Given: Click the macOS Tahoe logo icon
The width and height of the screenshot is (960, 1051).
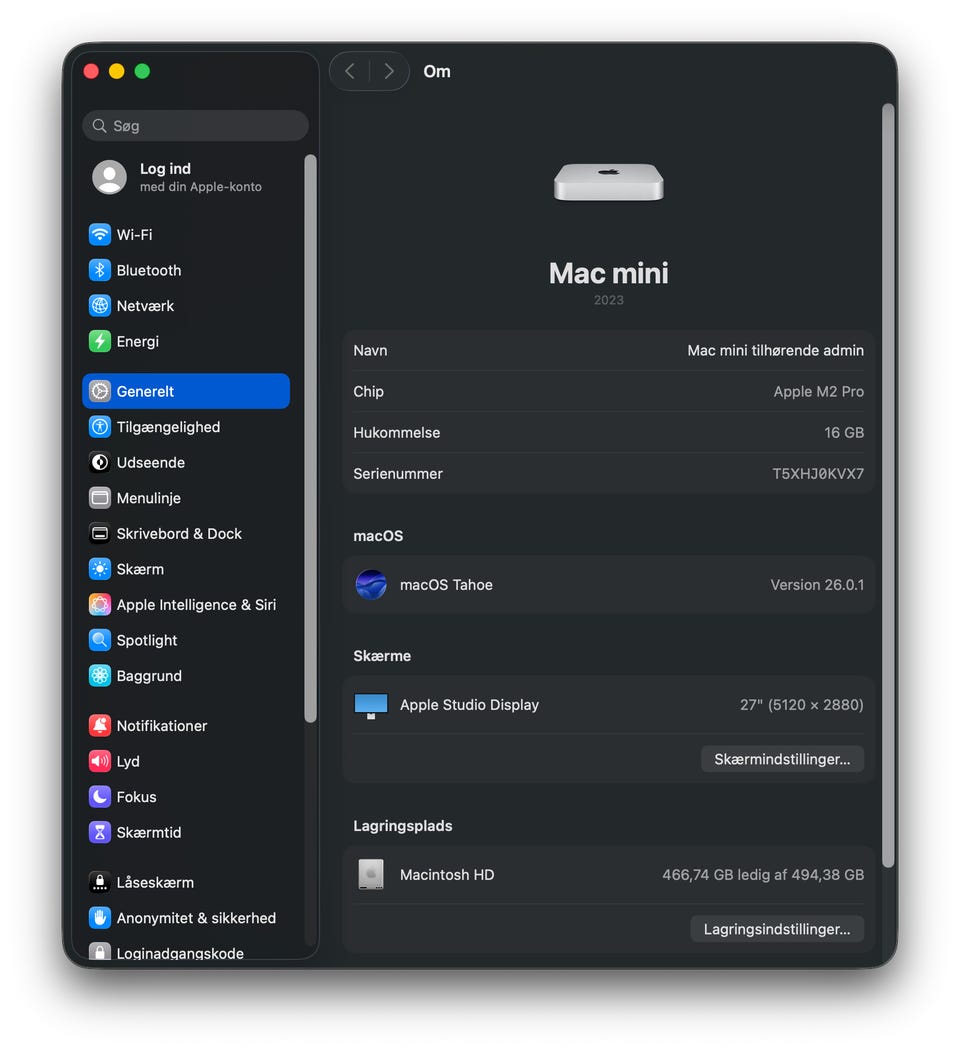Looking at the screenshot, I should (371, 584).
